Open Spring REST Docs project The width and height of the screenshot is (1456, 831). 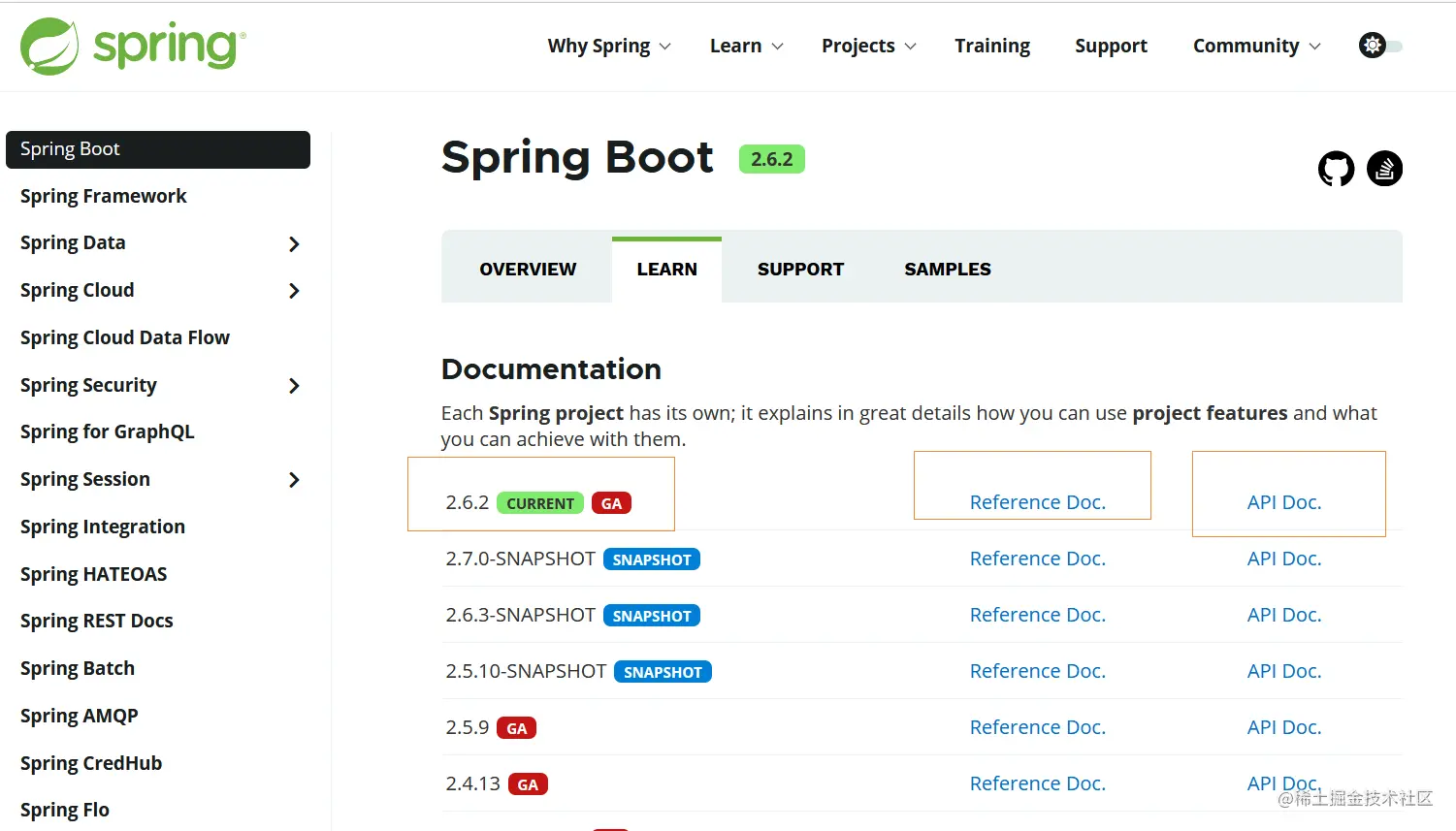[x=97, y=622]
